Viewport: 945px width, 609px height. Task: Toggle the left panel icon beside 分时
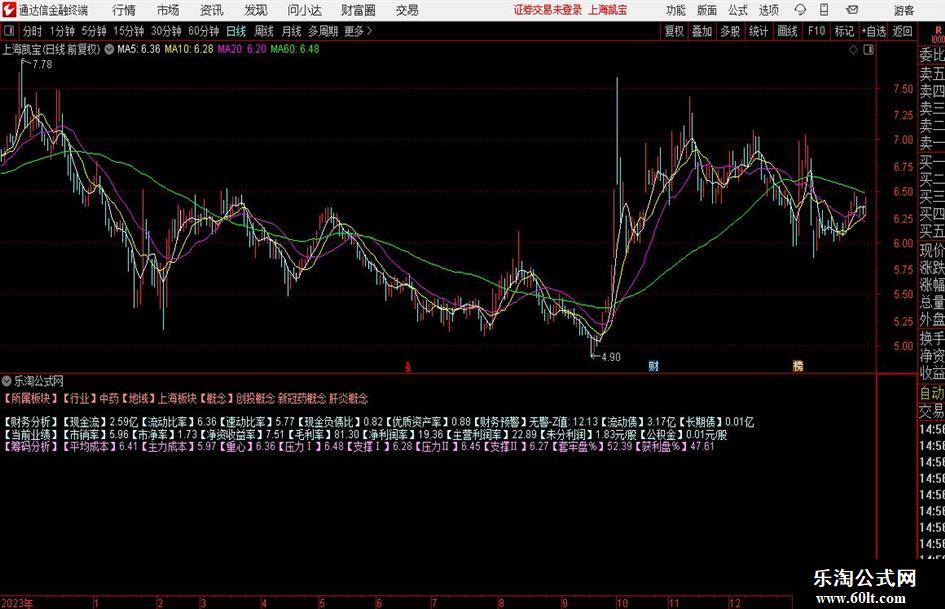click(x=9, y=31)
